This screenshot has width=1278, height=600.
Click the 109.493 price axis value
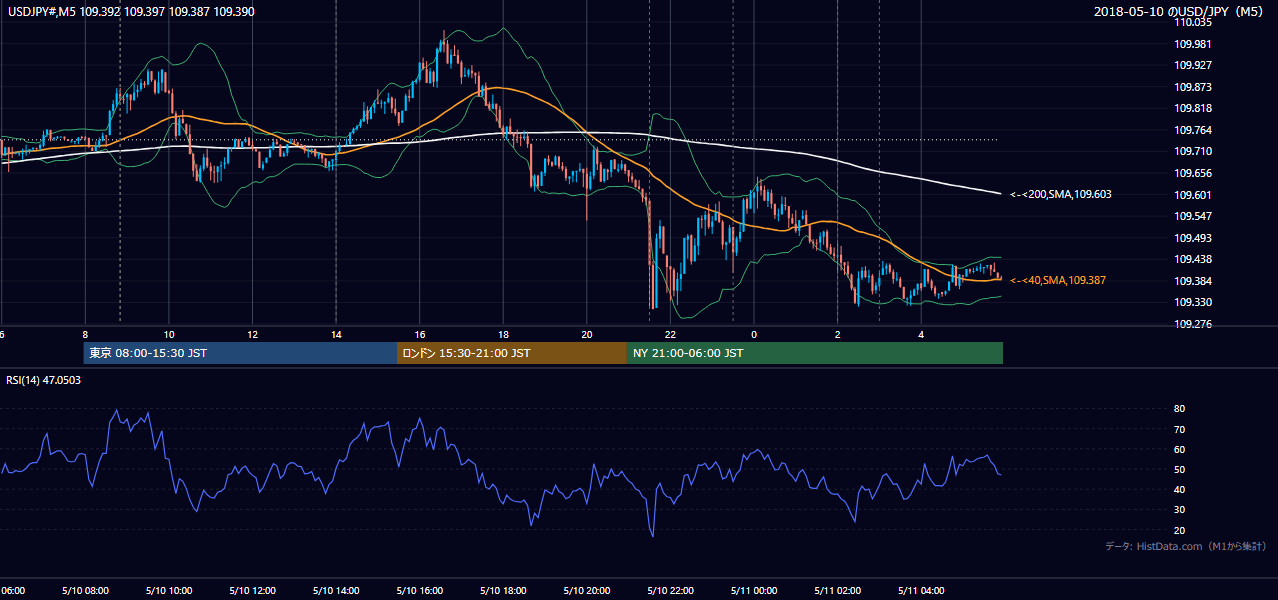tap(1194, 238)
